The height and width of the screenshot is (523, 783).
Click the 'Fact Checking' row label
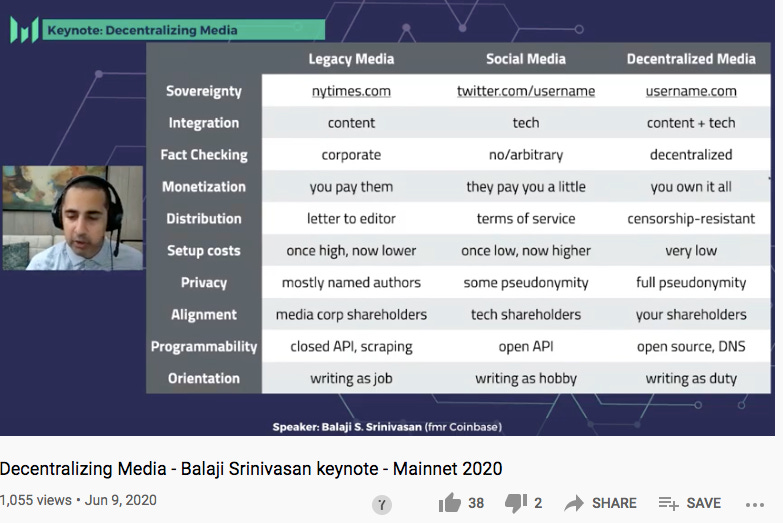tap(204, 155)
